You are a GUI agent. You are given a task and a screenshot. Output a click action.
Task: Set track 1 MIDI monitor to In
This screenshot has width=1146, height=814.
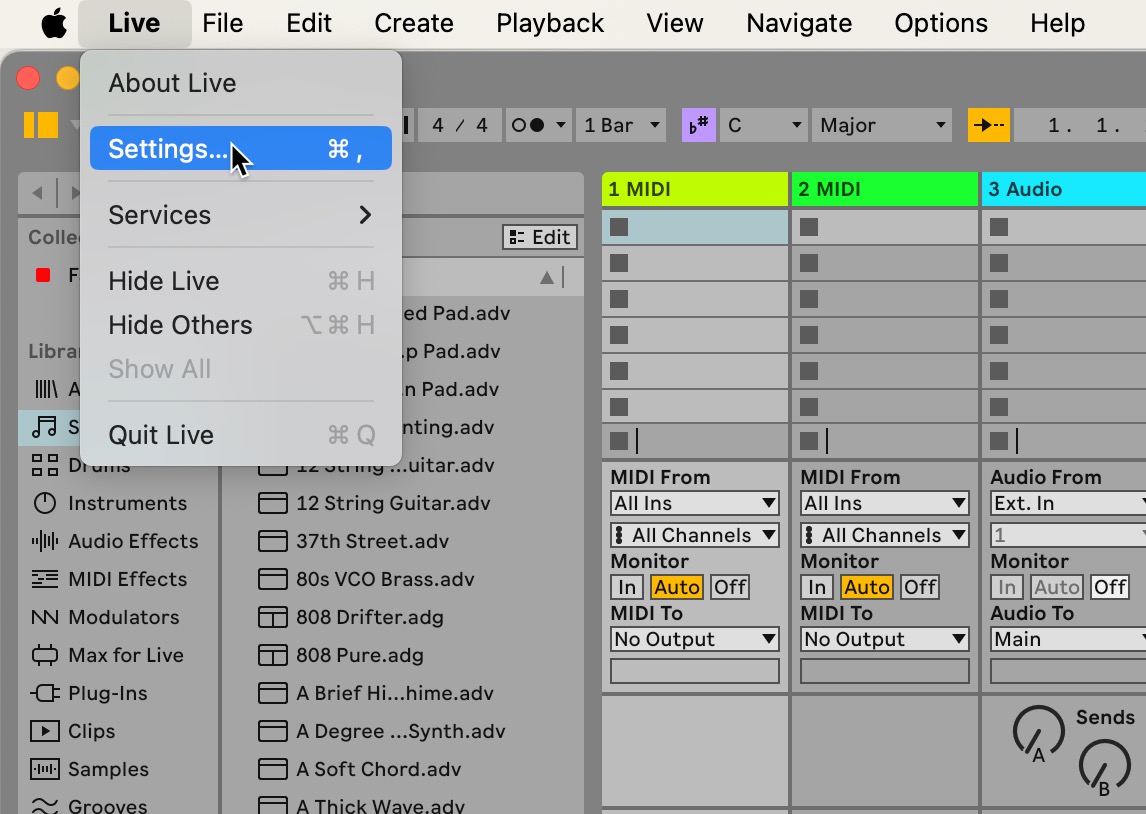click(x=627, y=587)
